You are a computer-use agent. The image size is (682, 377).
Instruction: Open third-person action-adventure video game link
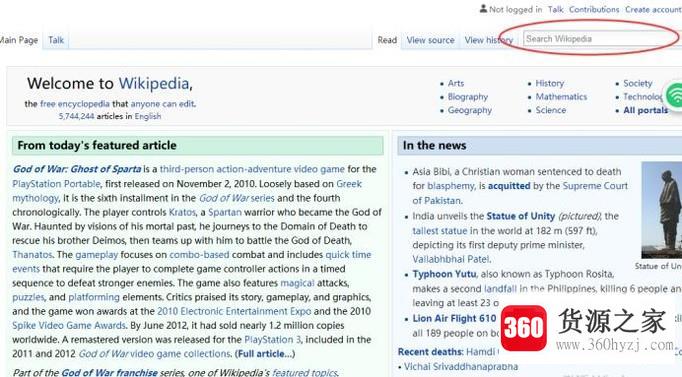coord(252,169)
